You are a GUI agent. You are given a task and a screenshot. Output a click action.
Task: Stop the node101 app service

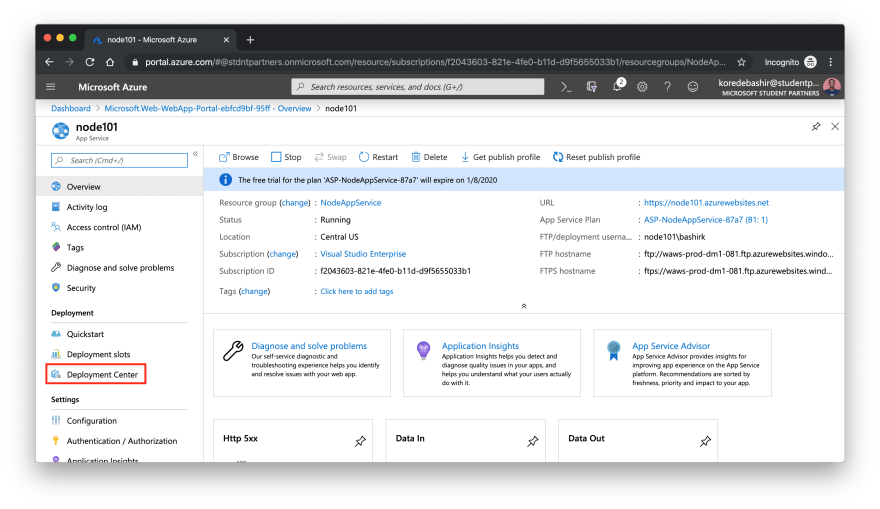pos(286,157)
